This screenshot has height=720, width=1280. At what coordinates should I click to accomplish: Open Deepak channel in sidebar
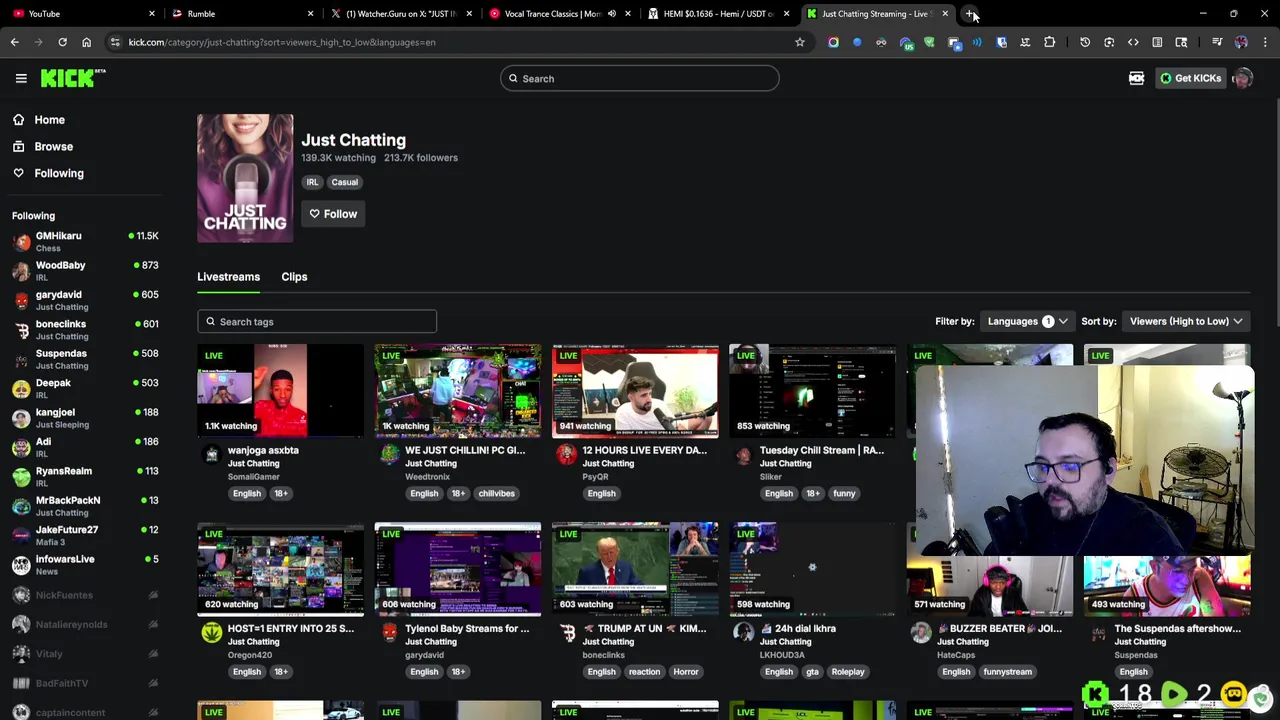[85, 388]
